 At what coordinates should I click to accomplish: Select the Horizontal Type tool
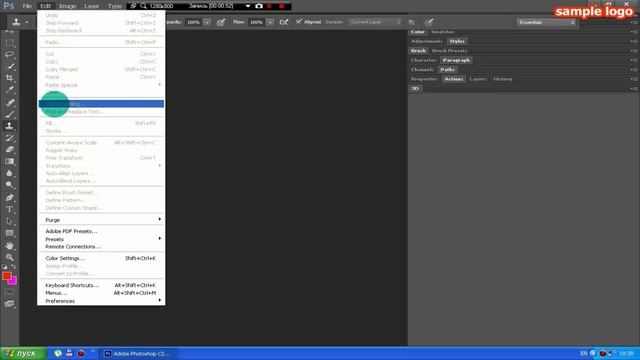click(9, 209)
